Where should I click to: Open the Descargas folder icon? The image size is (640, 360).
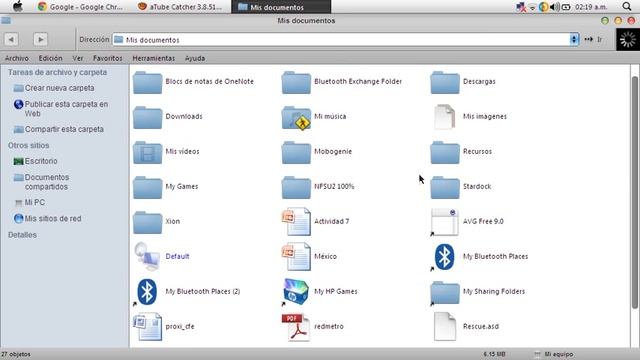pos(444,82)
